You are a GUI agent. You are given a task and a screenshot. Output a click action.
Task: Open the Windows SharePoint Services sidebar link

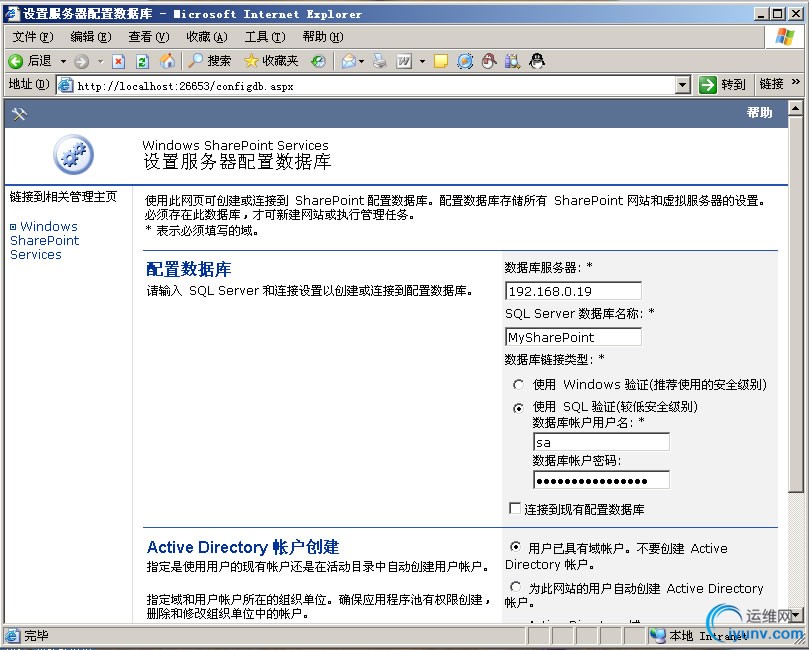44,240
